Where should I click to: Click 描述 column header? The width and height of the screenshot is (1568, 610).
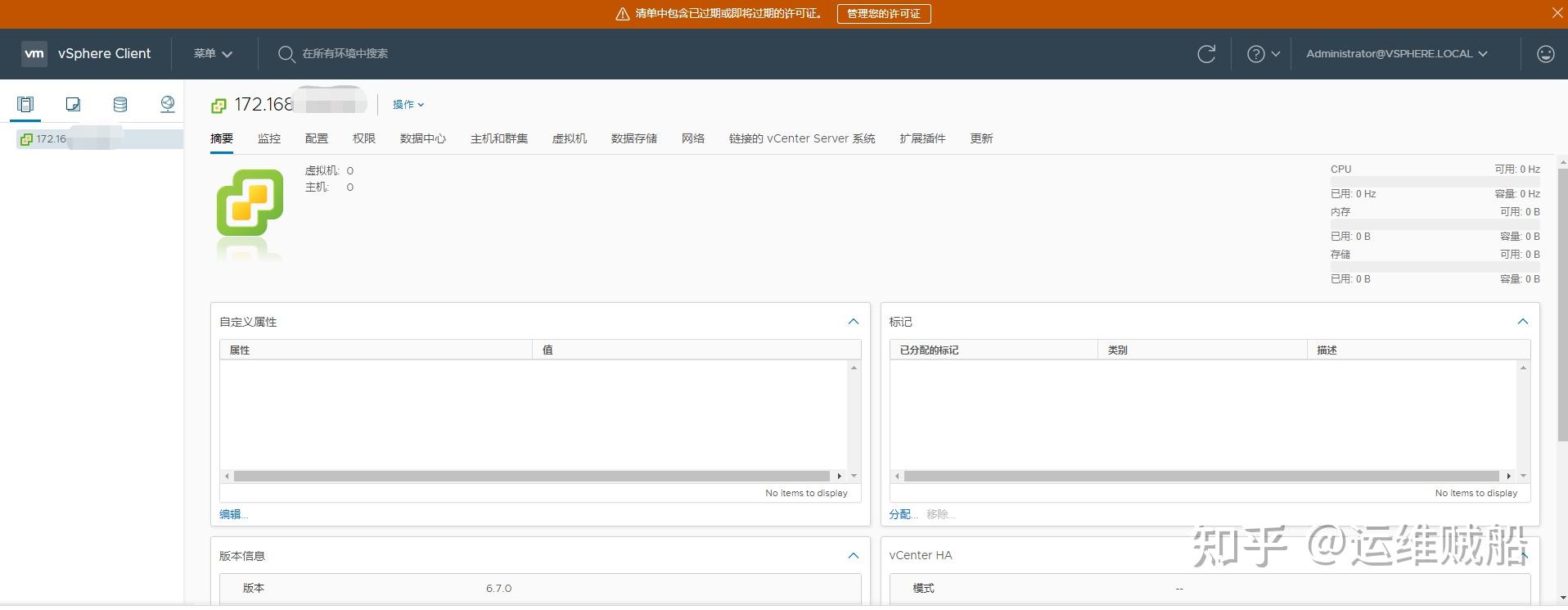point(1418,350)
